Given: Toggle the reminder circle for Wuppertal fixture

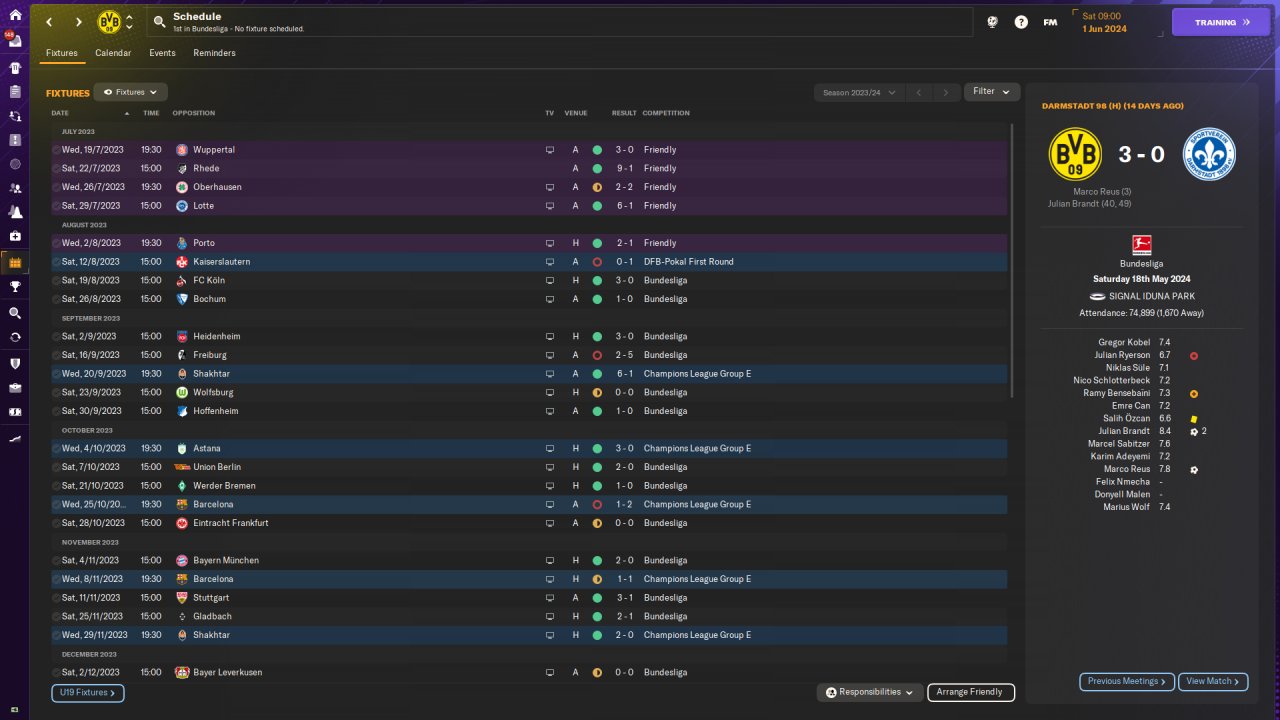Looking at the screenshot, I should pyautogui.click(x=56, y=150).
